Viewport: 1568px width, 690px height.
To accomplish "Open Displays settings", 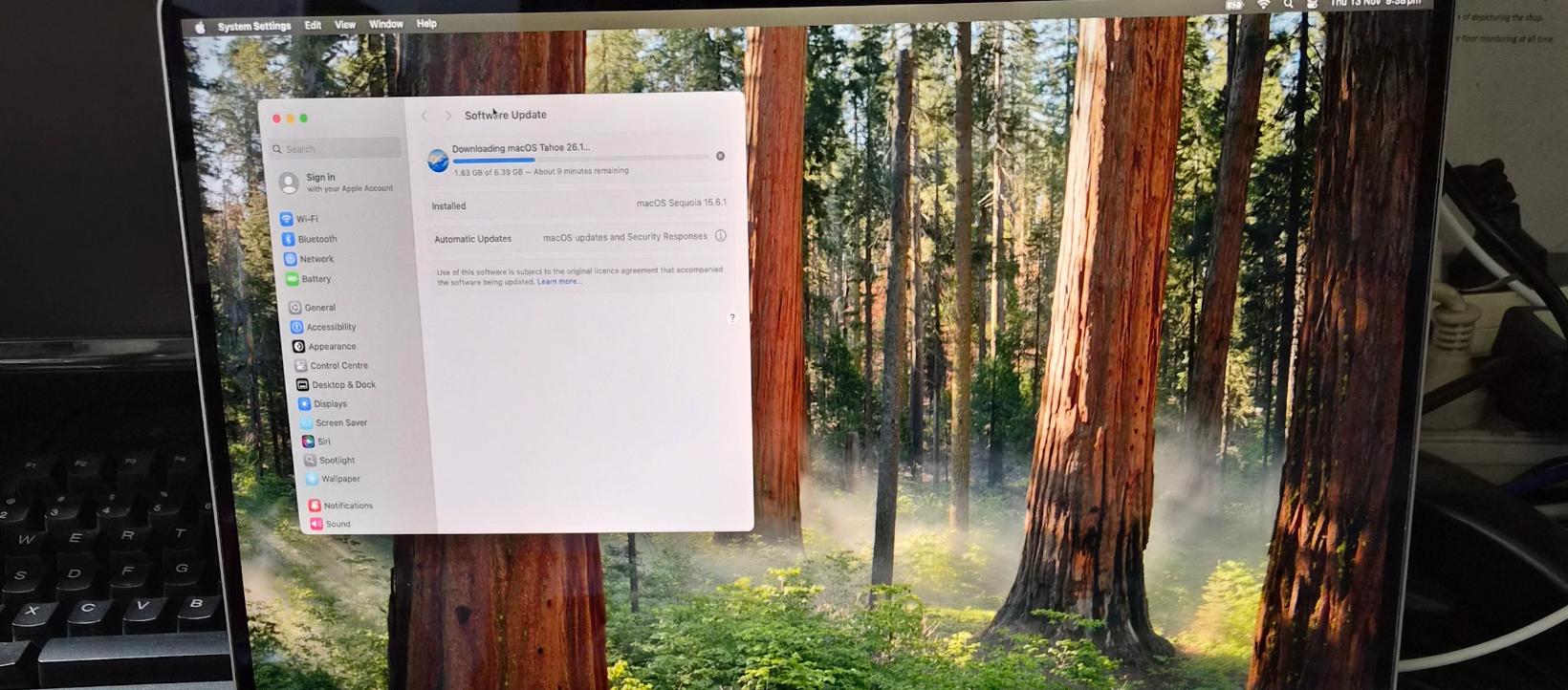I will click(x=322, y=403).
